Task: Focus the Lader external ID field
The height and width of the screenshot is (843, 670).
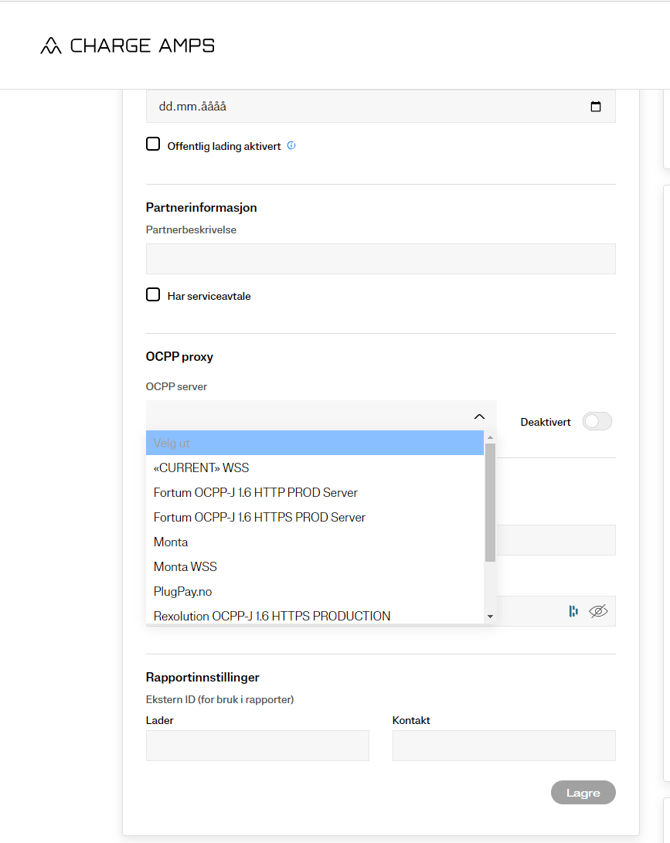Action: point(257,746)
